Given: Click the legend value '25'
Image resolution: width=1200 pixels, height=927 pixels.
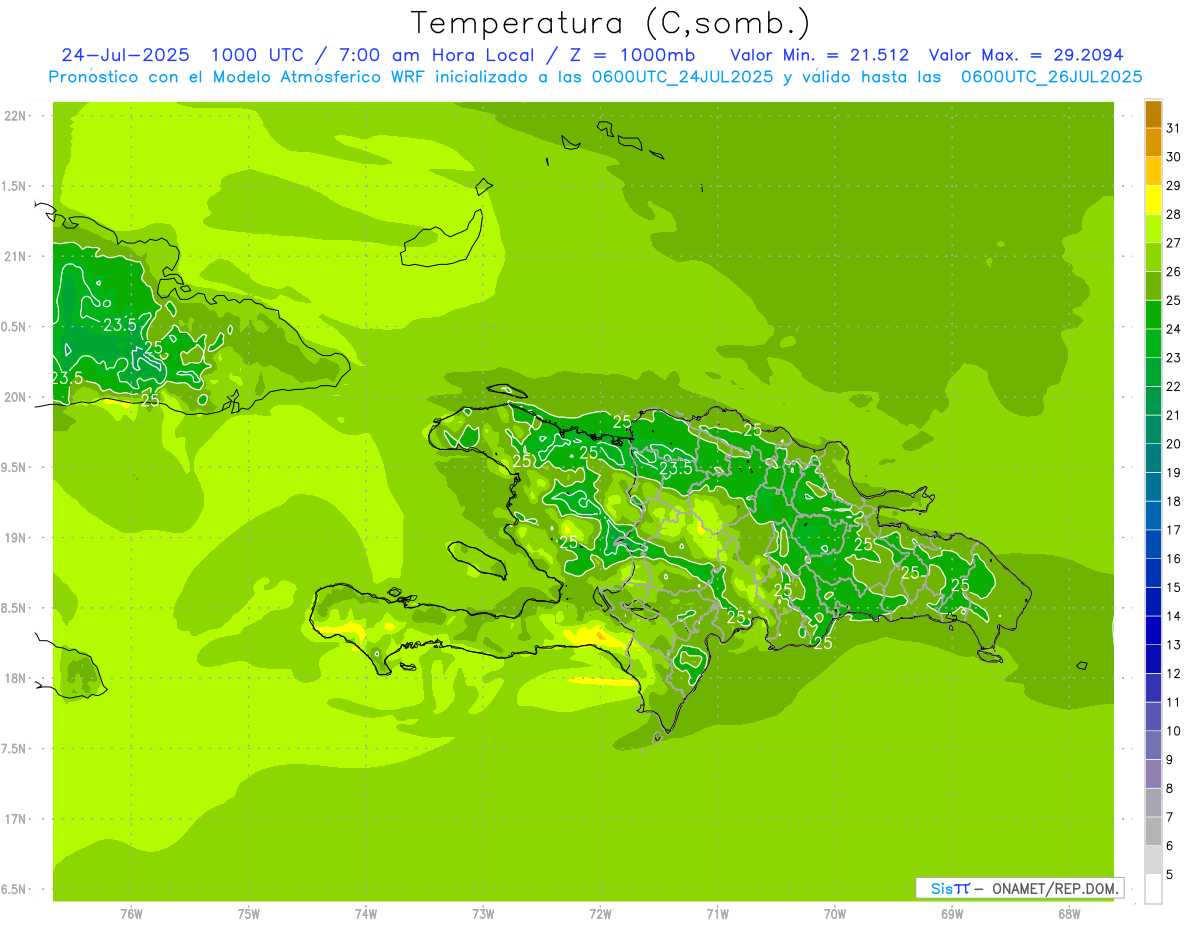Looking at the screenshot, I should (x=1173, y=300).
